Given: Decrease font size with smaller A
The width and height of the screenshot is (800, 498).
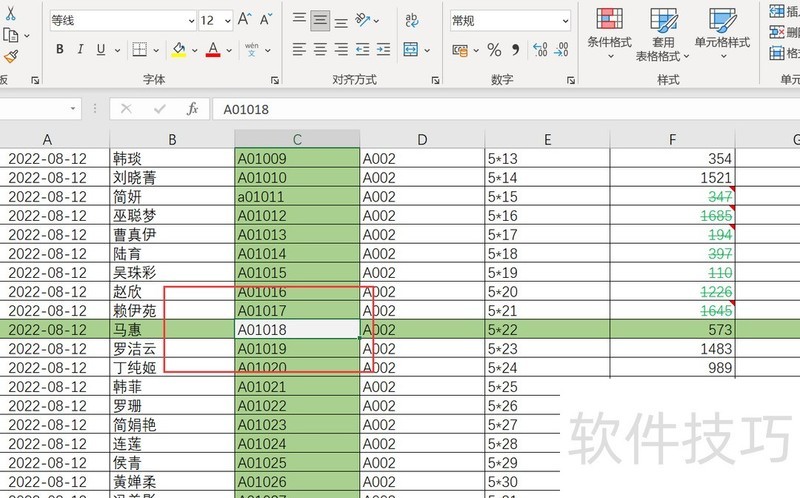Looking at the screenshot, I should [x=266, y=19].
